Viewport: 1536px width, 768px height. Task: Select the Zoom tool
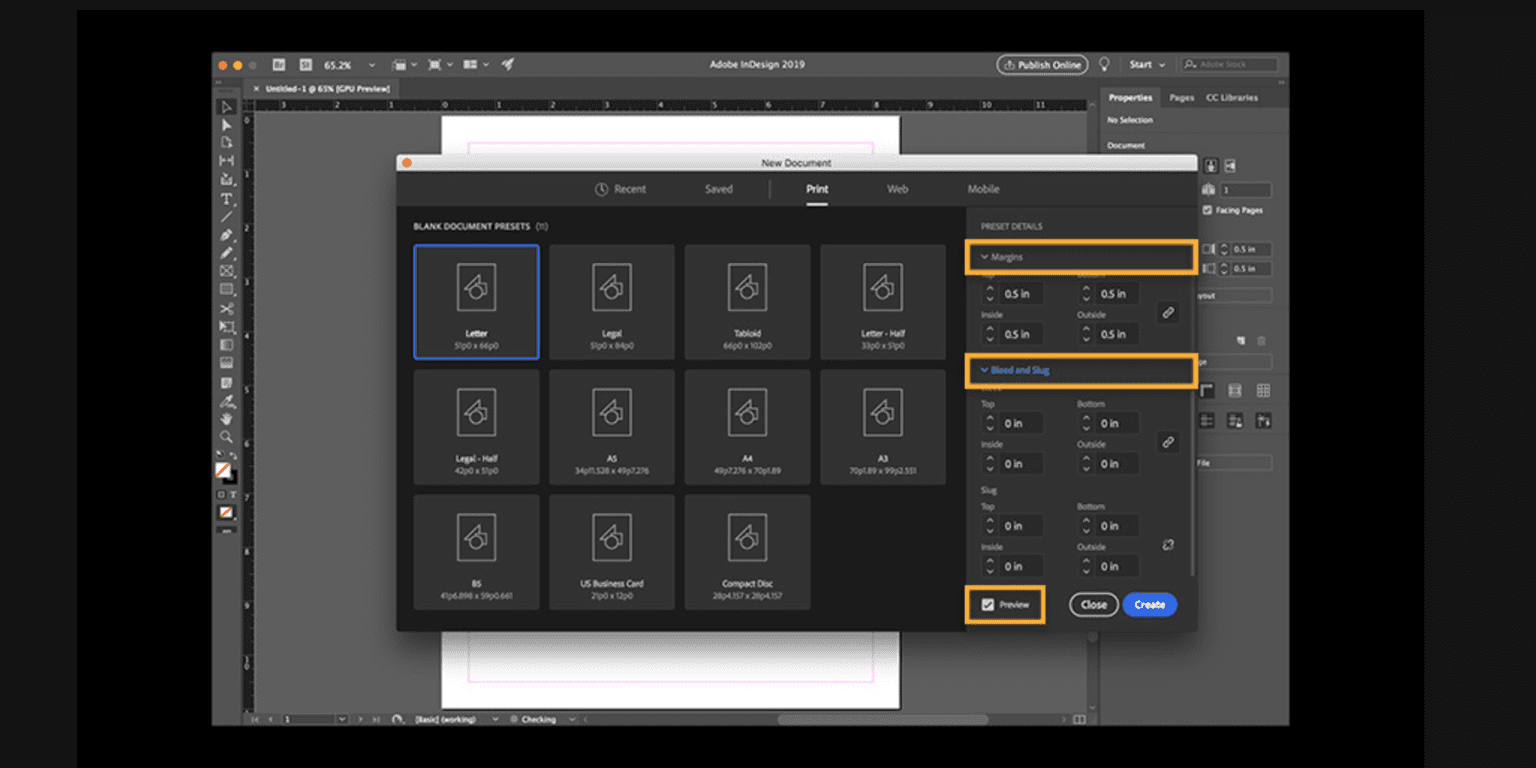(227, 437)
